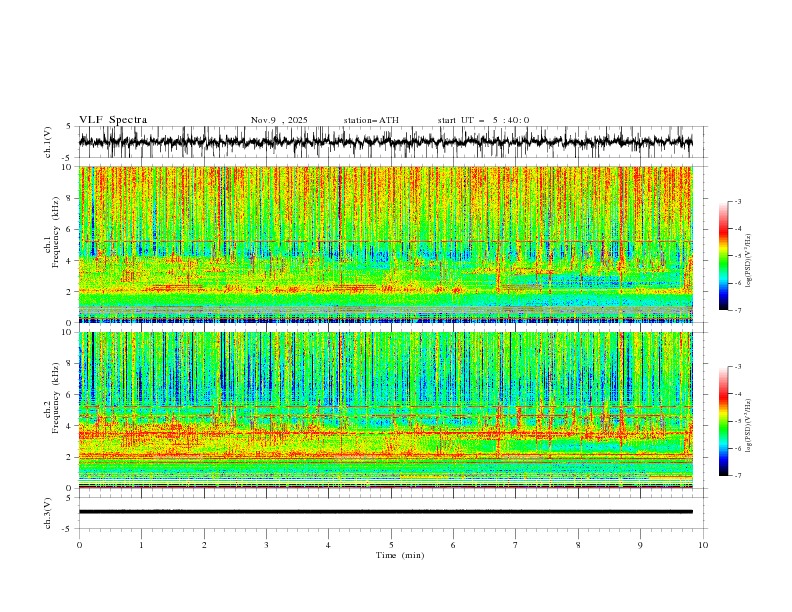Click the time axis tick label '10'
Viewport: 792px width, 612px height.
click(703, 545)
